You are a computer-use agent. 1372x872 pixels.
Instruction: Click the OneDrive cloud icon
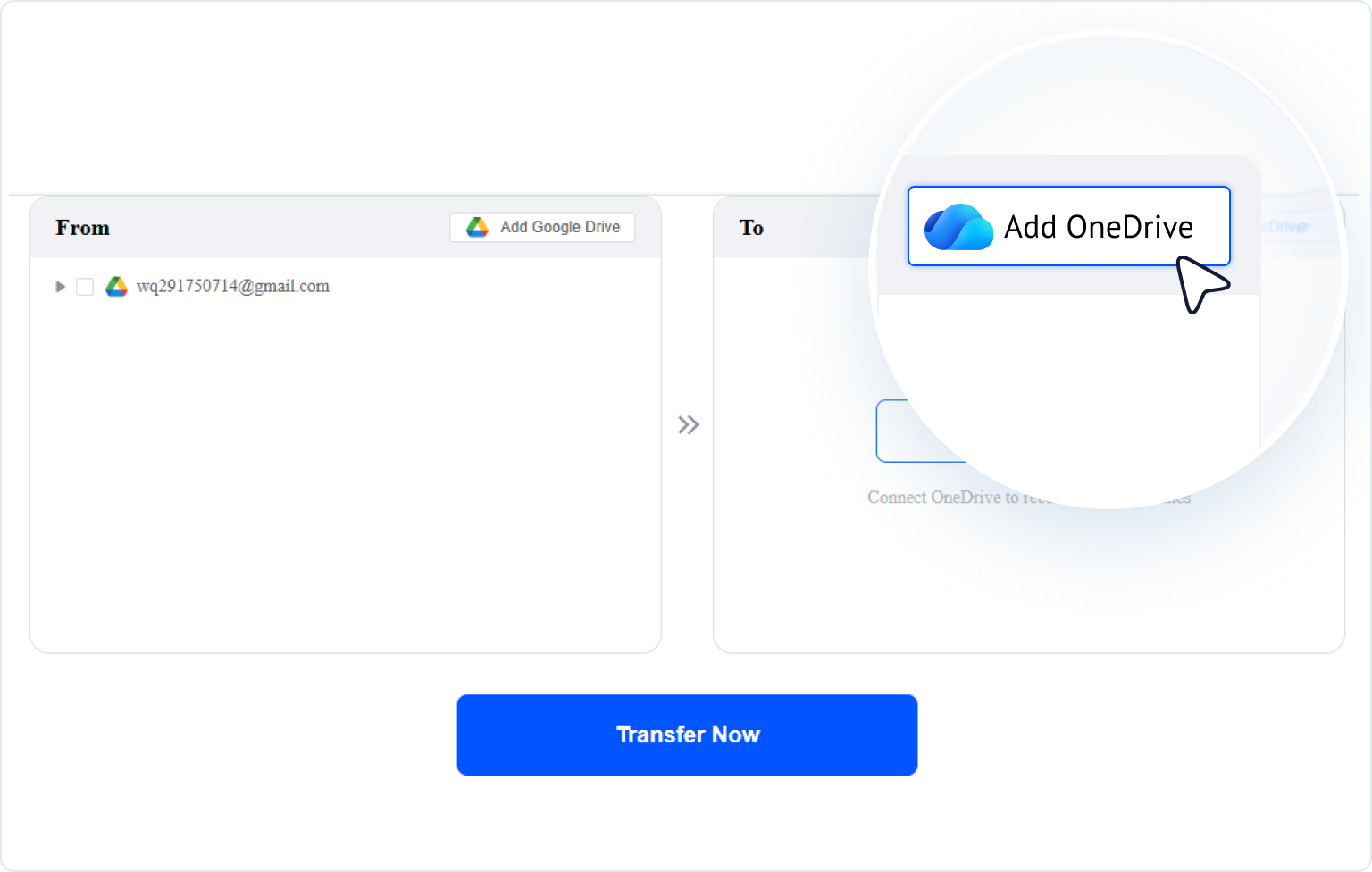[x=958, y=227]
